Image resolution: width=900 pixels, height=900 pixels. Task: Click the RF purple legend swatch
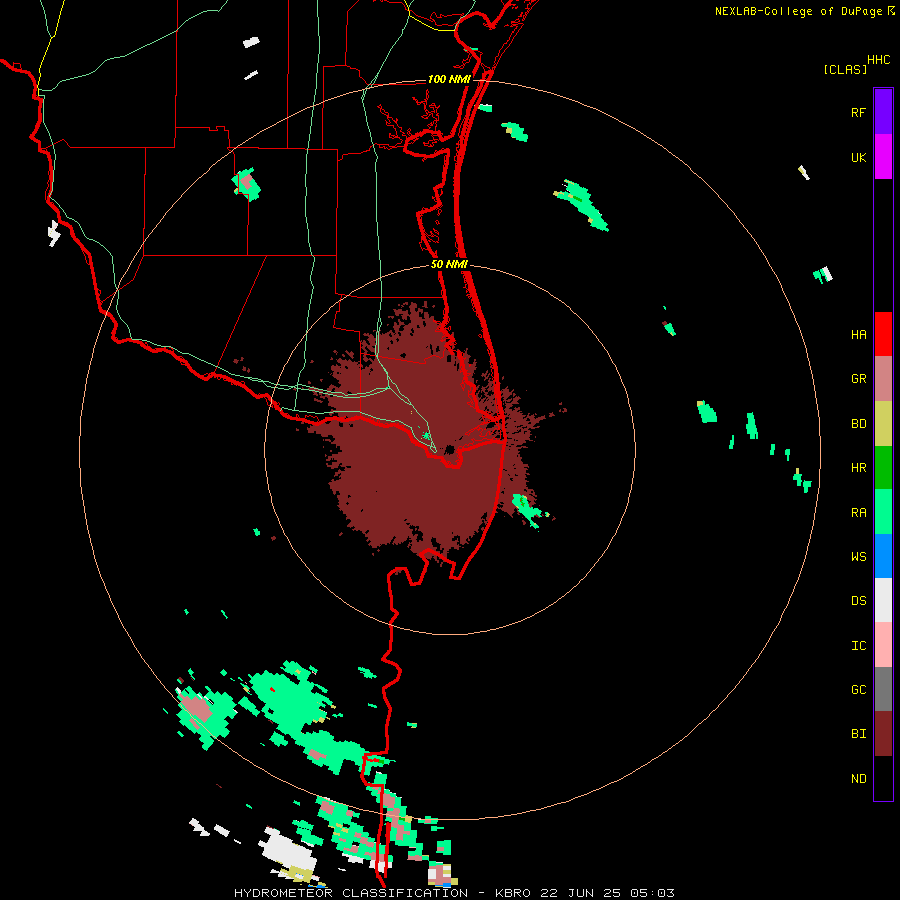883,112
